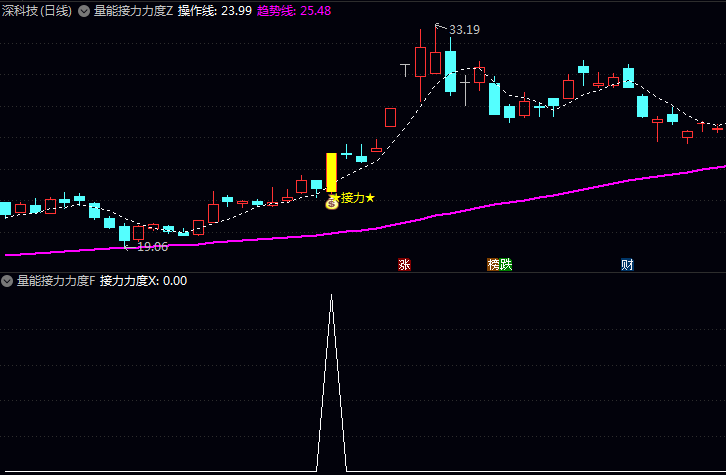This screenshot has width=726, height=475.
Task: Select the yellow relay signal candlestick
Action: 332,173
